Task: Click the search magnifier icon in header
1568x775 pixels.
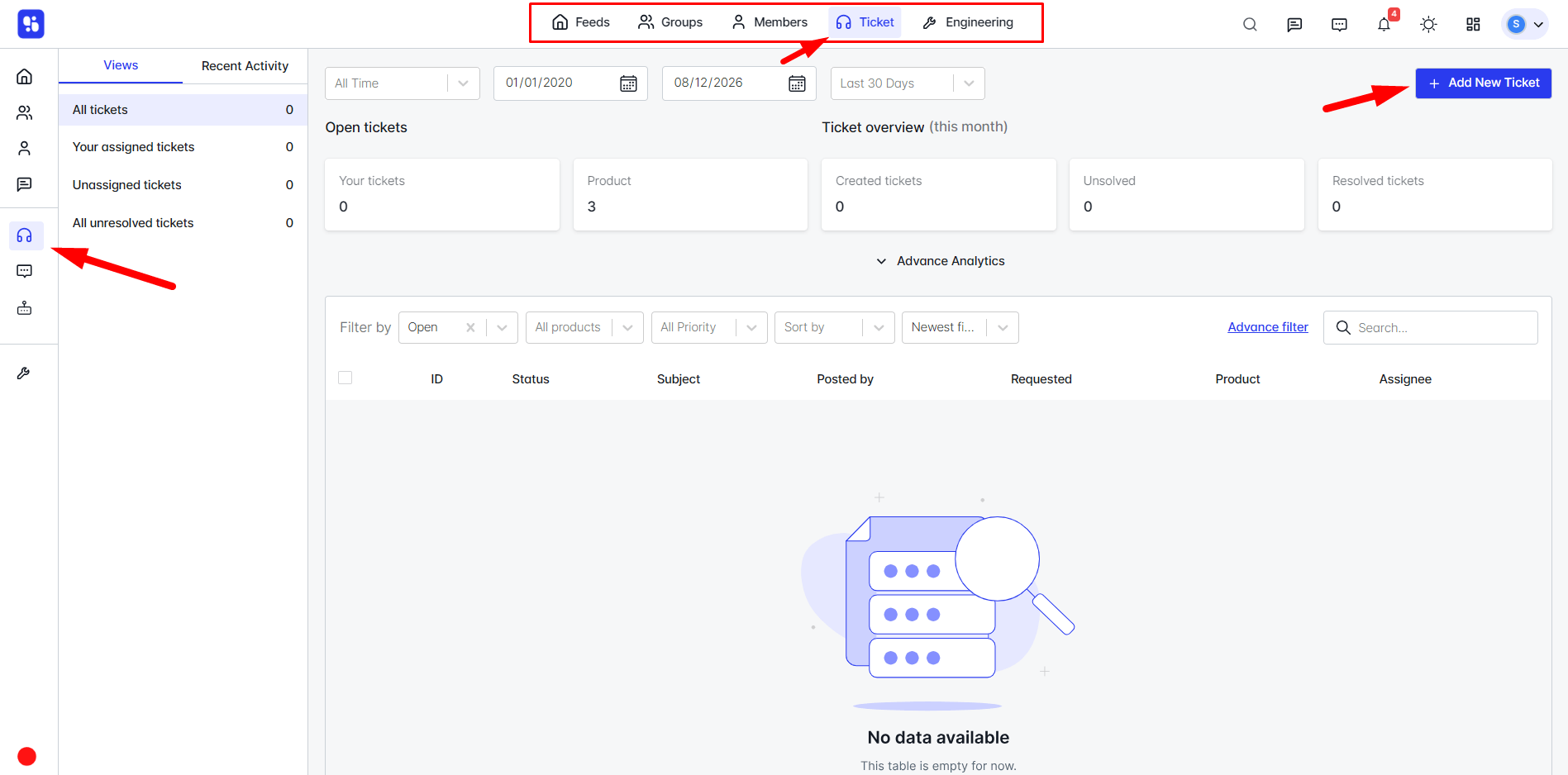Action: (1250, 24)
